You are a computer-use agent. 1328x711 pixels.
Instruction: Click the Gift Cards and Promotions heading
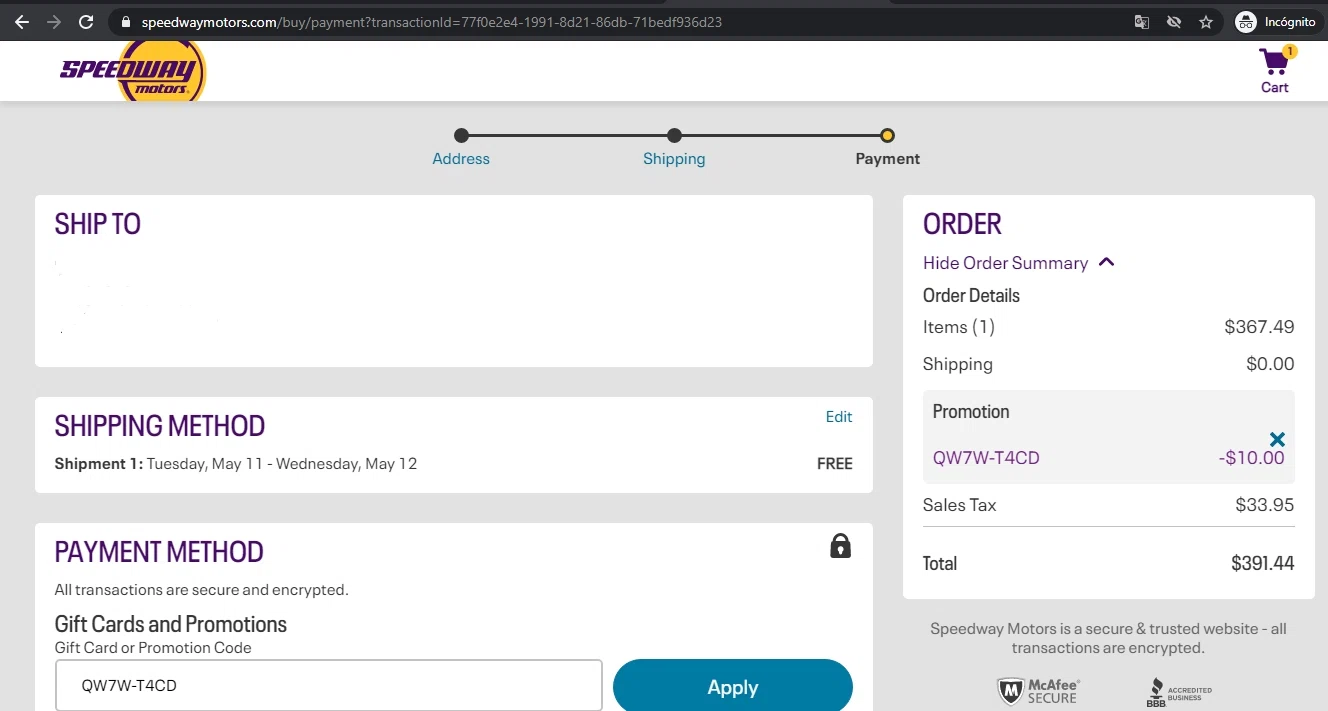tap(171, 624)
